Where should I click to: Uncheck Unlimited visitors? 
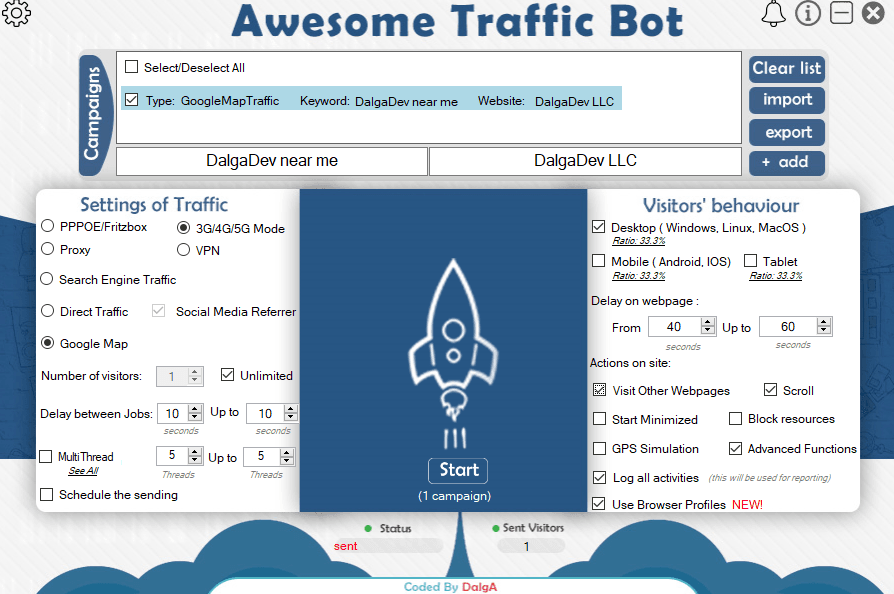227,375
